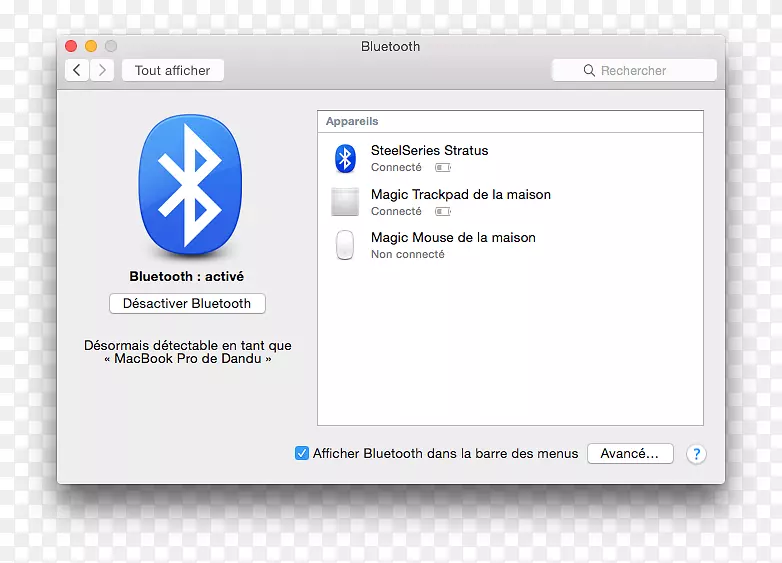Click the Non connecté status text
Screen dimensions: 782x563
pos(407,254)
